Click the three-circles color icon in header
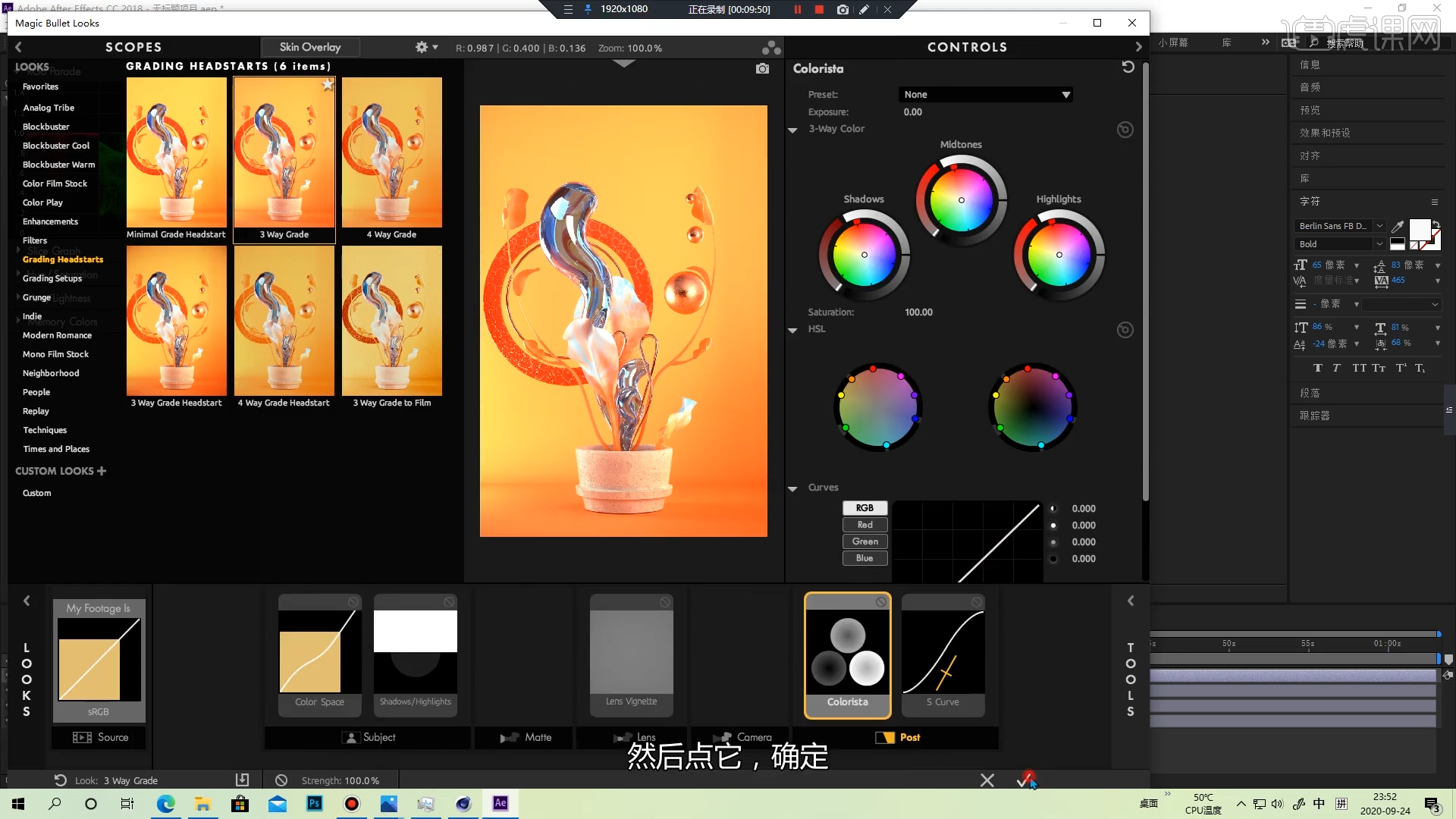1456x819 pixels. pos(771,48)
